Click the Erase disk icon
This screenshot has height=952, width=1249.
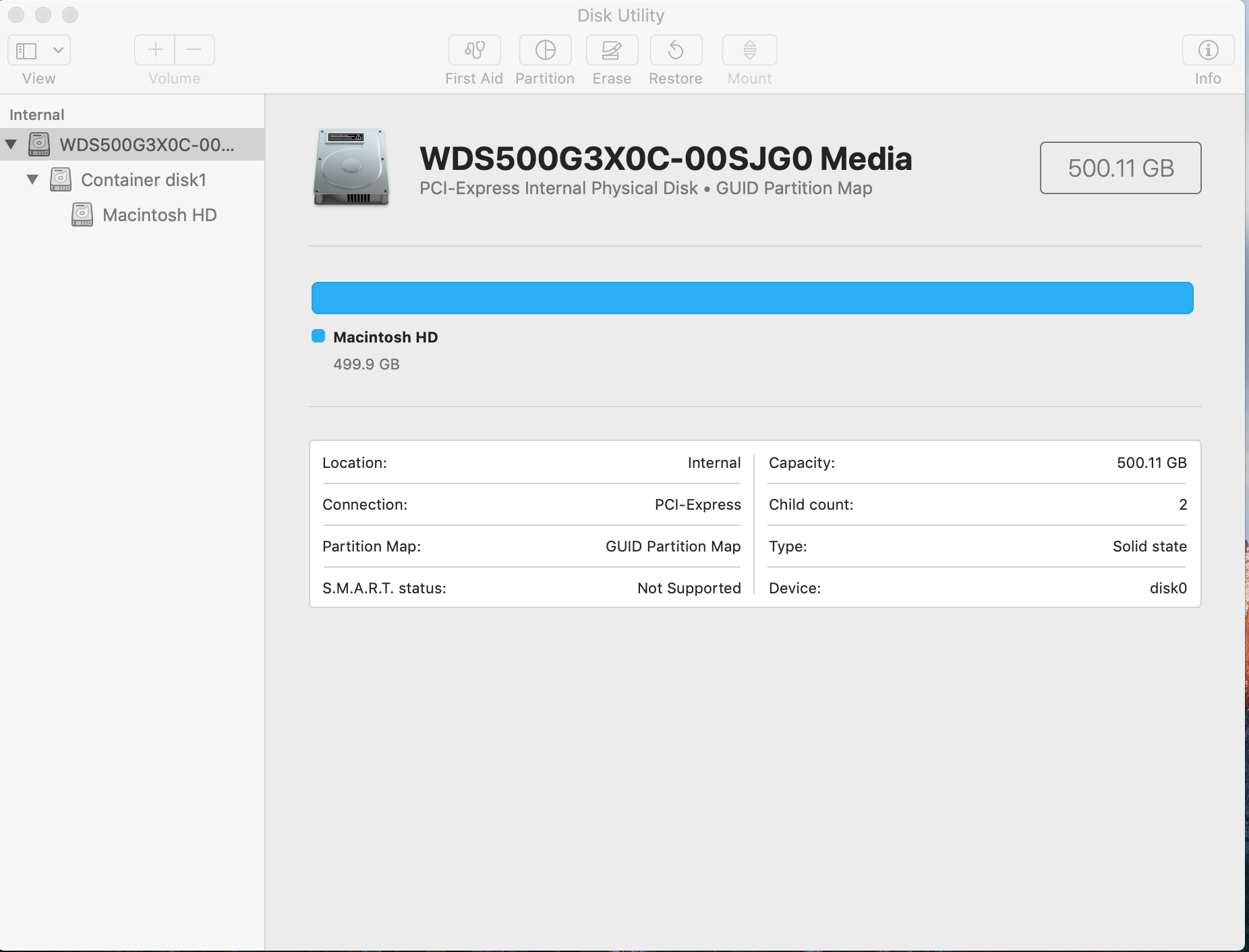click(612, 51)
